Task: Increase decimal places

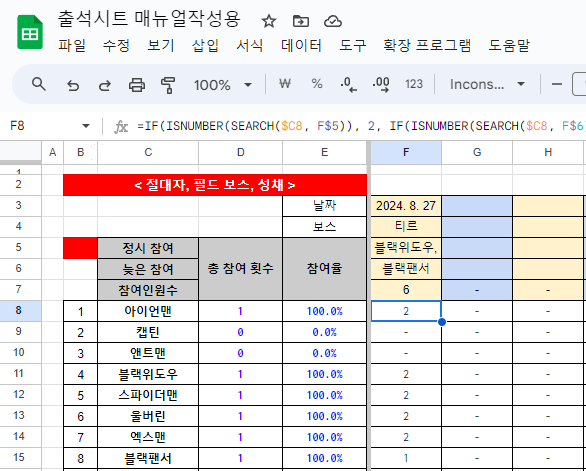Action: click(381, 84)
